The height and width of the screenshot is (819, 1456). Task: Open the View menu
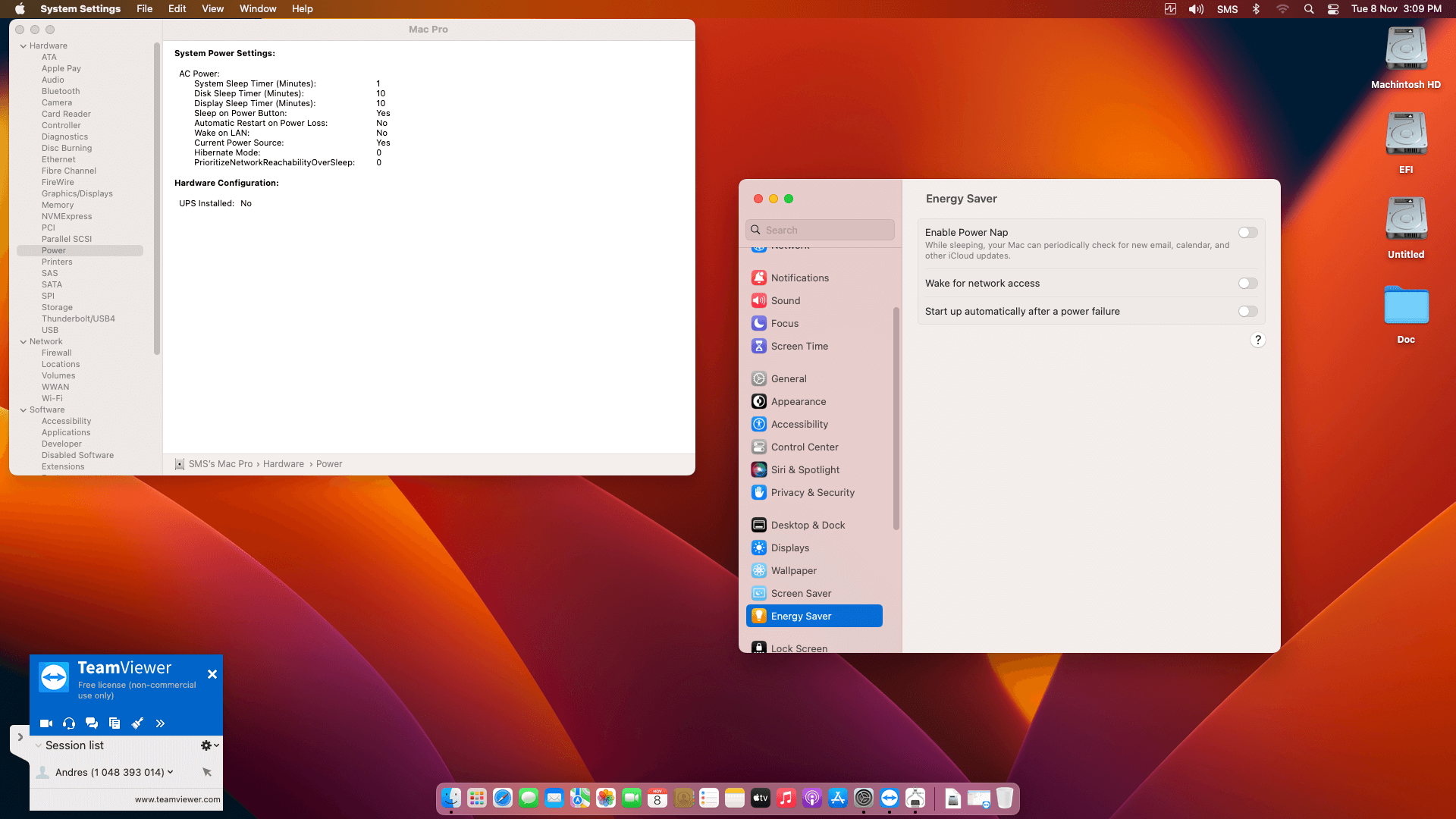click(x=213, y=9)
